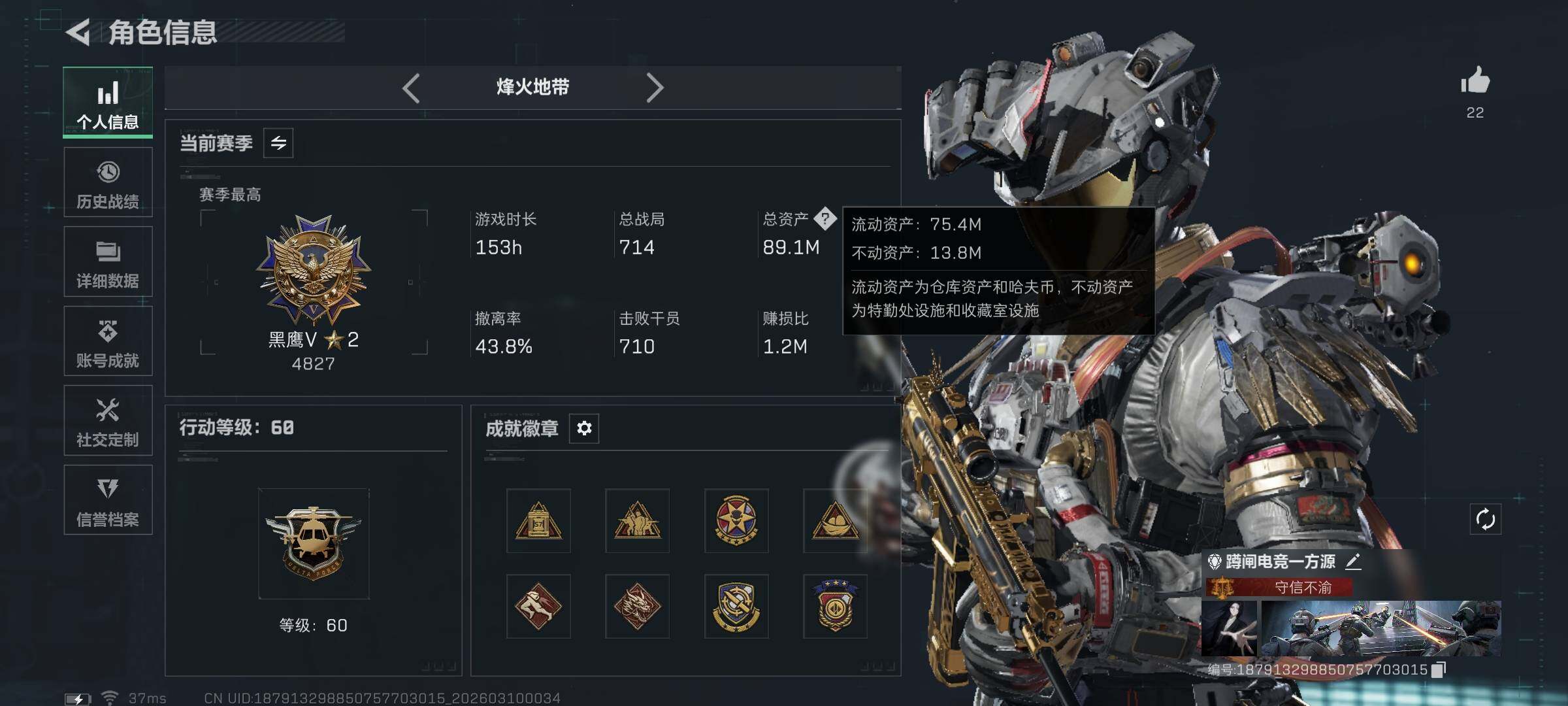Switch to the next mode with right chevron
The image size is (1568, 706).
click(655, 88)
